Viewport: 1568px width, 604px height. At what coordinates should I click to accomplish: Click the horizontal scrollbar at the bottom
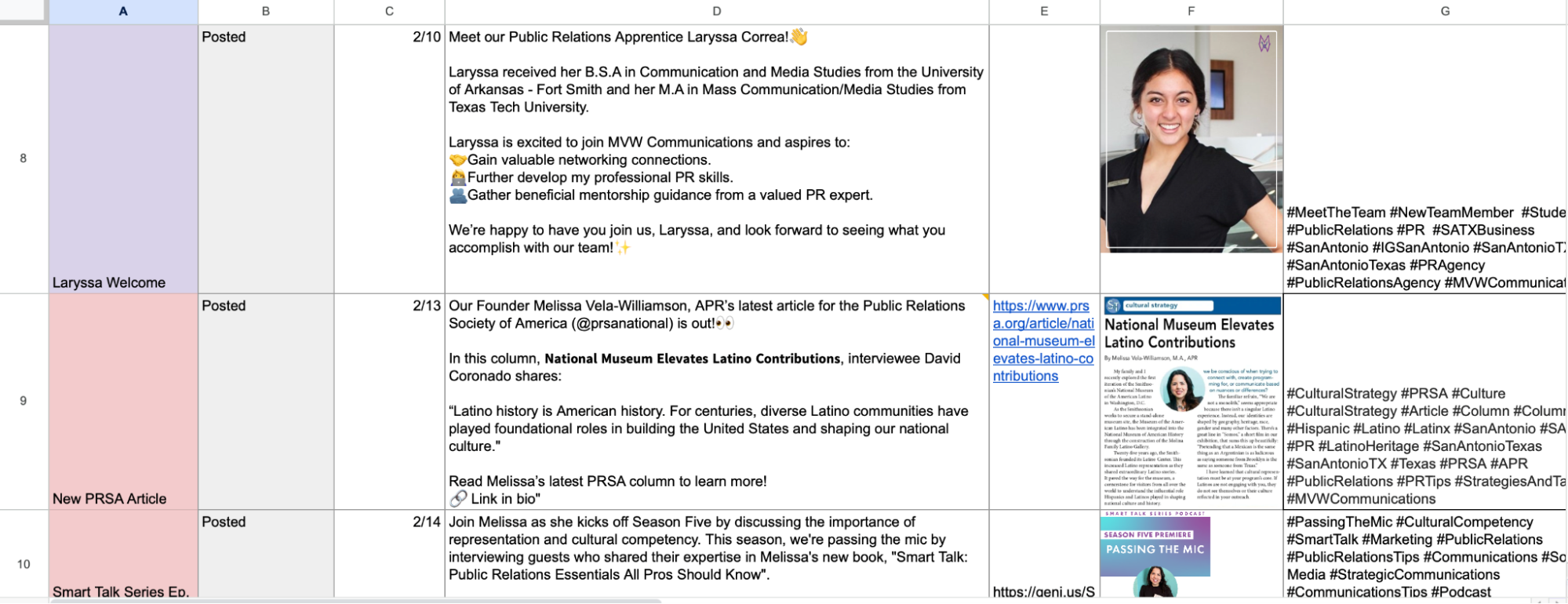coord(357,601)
